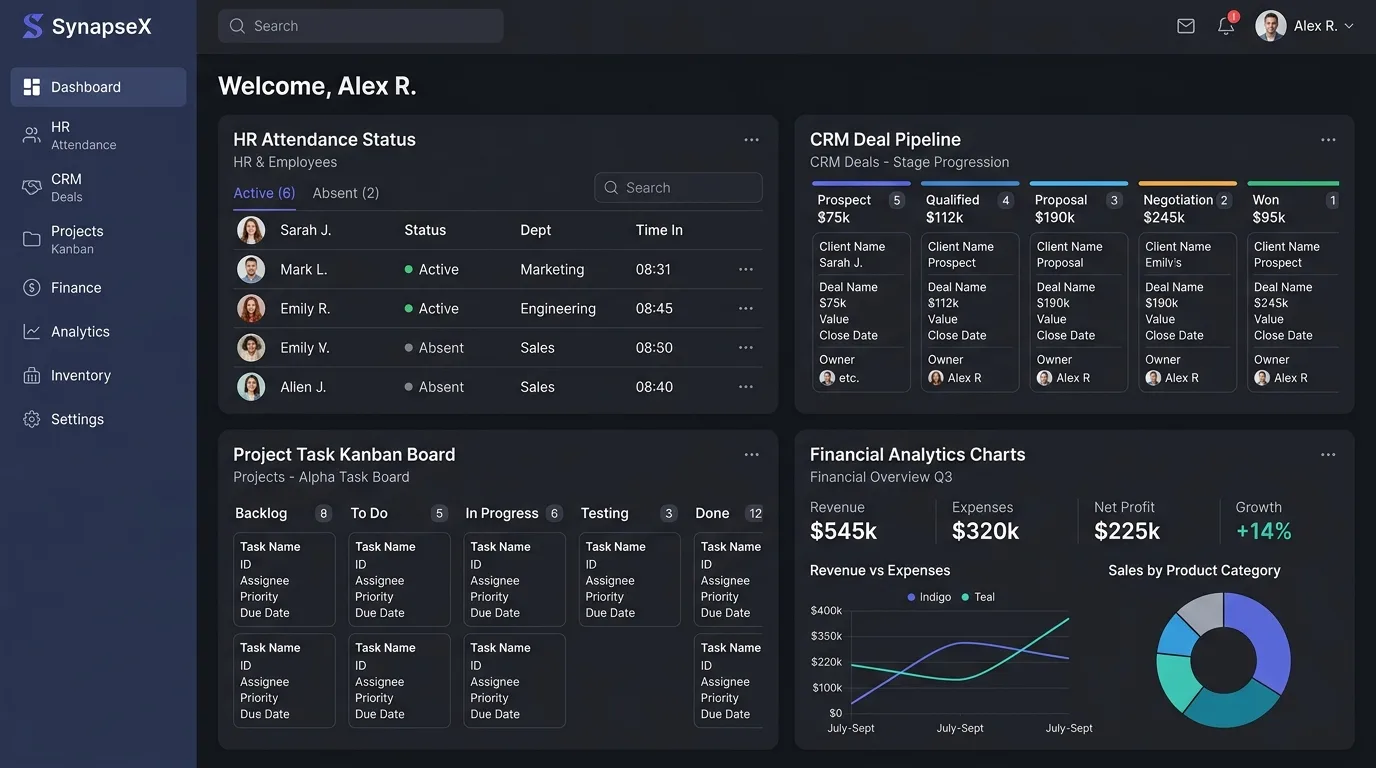Screen dimensions: 1376x768
Task: Open HR Attendance in sidebar
Action: (x=98, y=135)
